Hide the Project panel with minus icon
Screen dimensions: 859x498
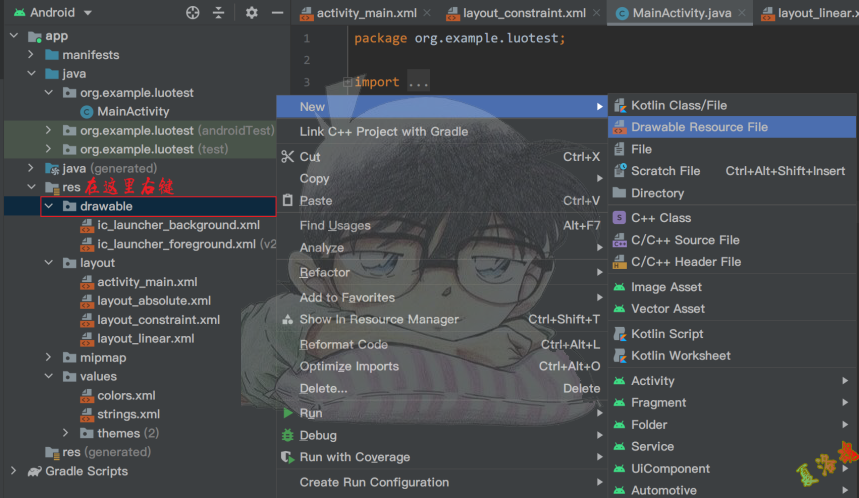click(x=277, y=13)
